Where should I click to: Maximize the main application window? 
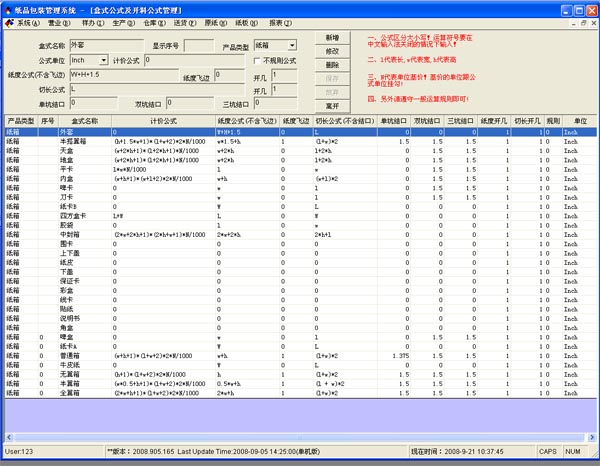(x=579, y=11)
